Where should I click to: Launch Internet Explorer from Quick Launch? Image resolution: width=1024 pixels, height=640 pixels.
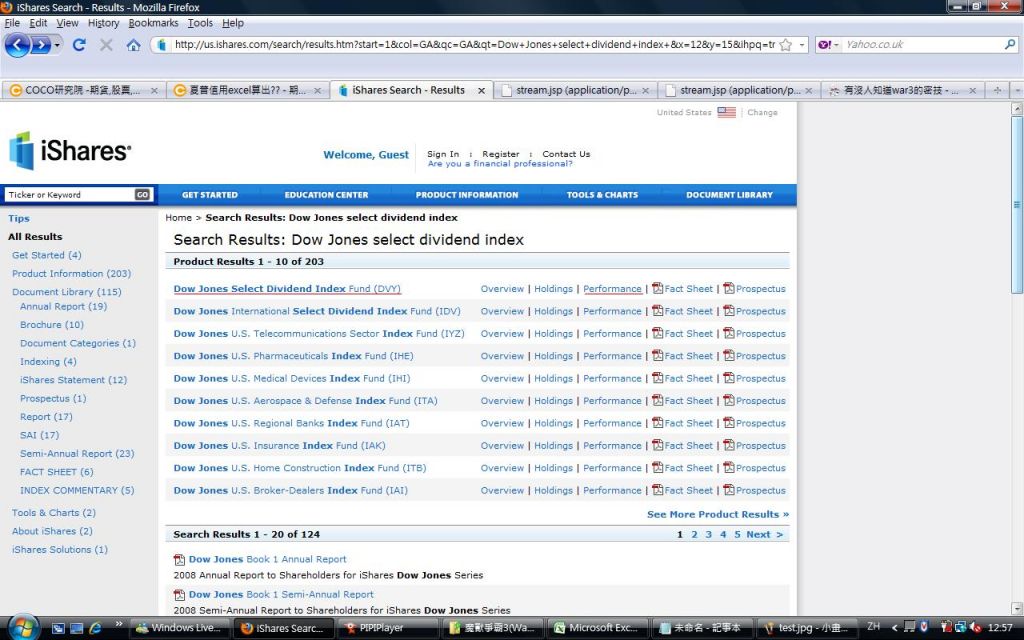click(95, 628)
